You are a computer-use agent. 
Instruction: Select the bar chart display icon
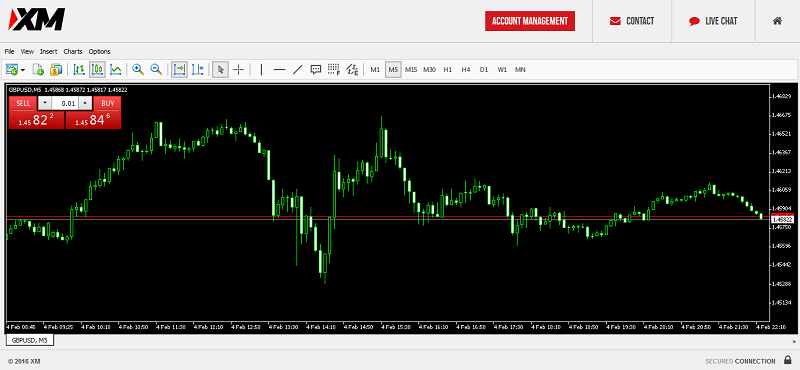pyautogui.click(x=79, y=69)
